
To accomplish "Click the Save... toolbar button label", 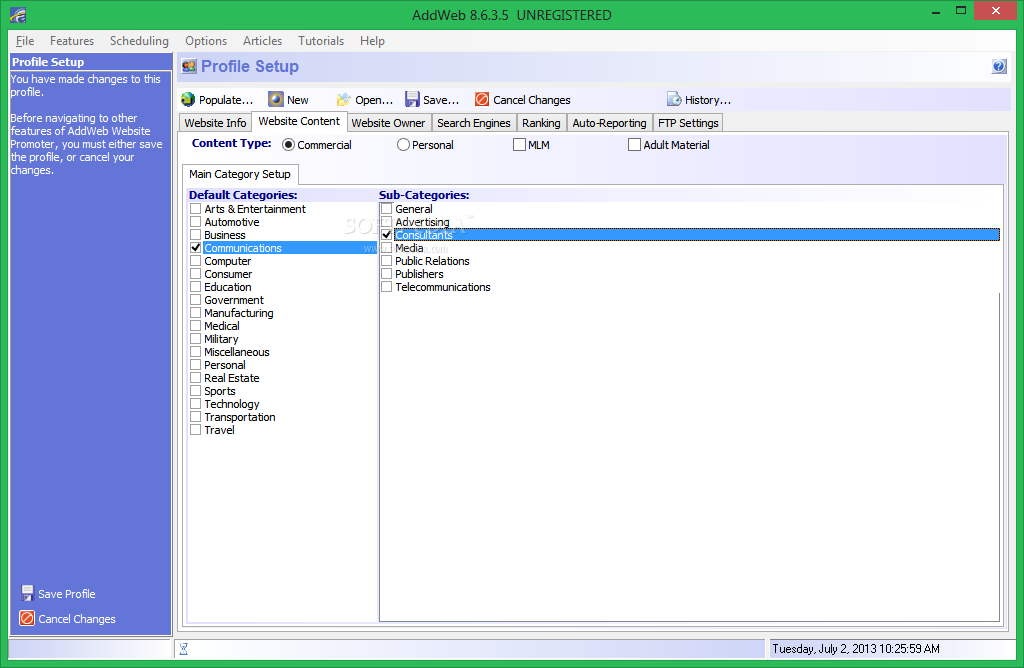I will (x=441, y=100).
